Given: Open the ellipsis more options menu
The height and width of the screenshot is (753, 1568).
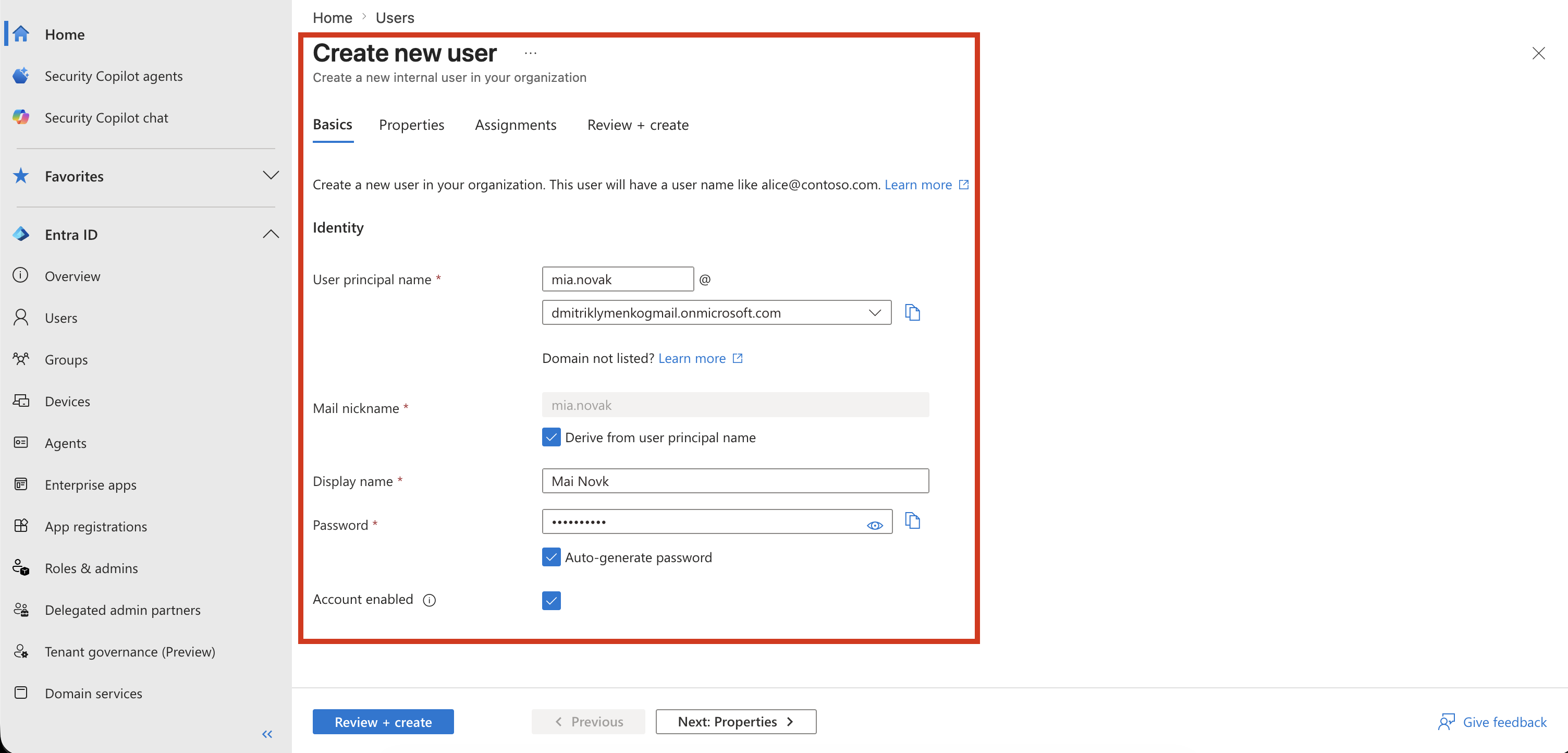Looking at the screenshot, I should click(530, 53).
